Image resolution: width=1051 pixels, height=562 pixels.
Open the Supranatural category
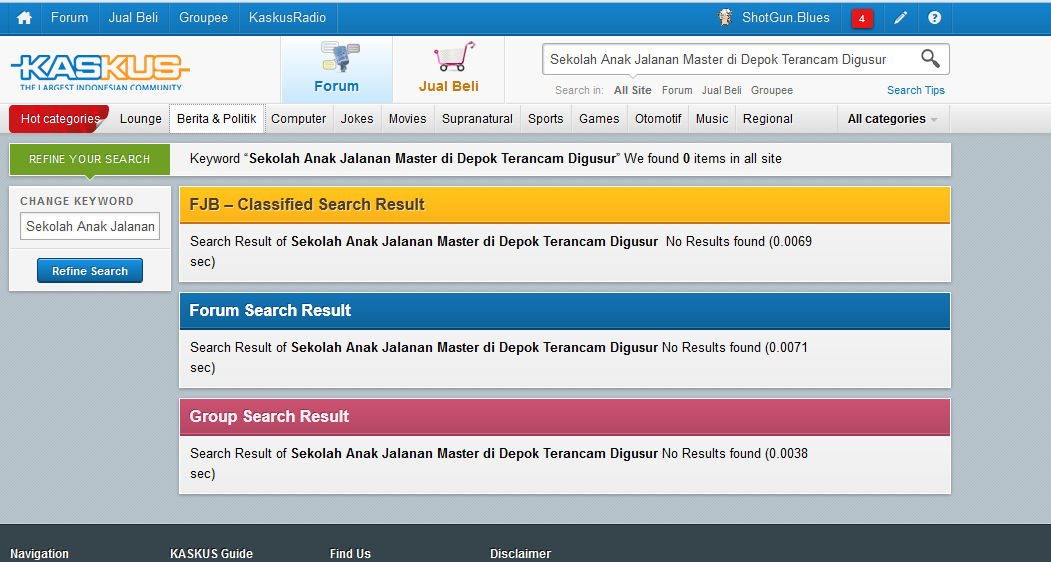[477, 119]
